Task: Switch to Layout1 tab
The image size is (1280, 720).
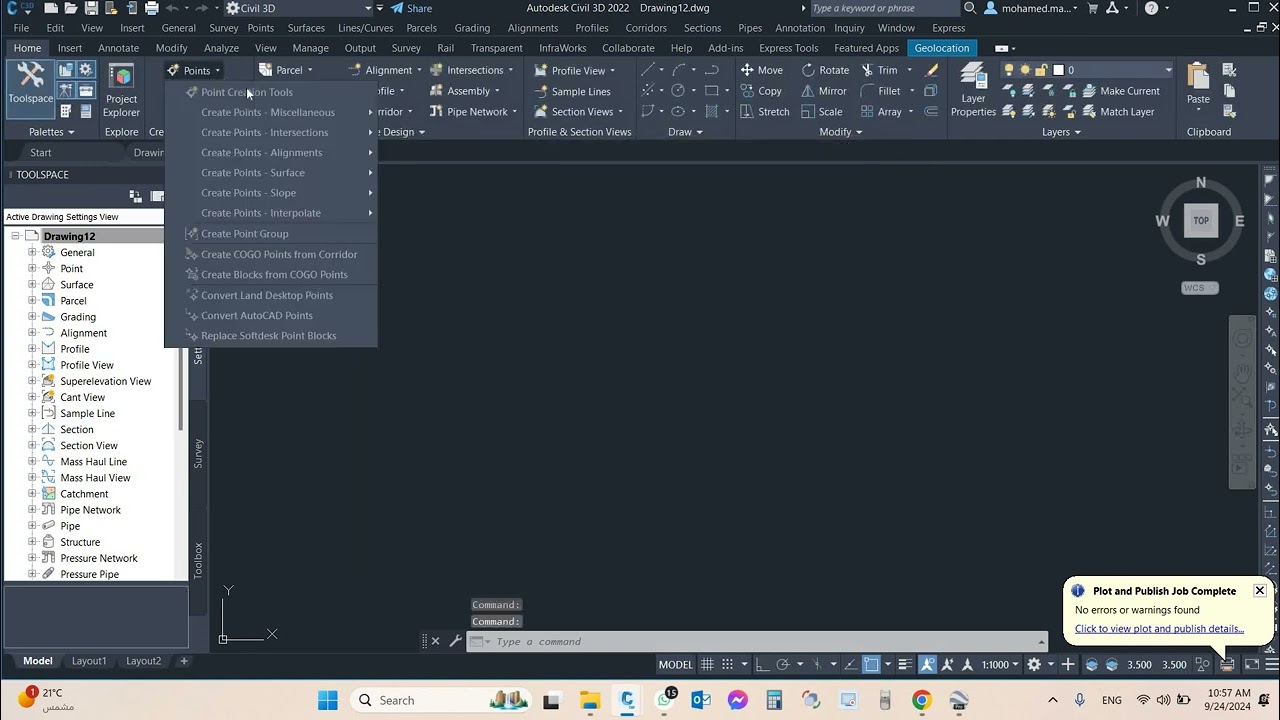Action: tap(89, 661)
